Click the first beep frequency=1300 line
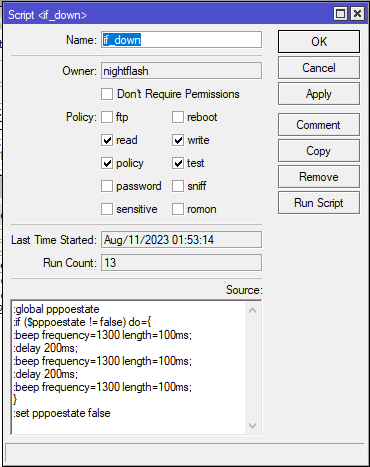370x467 pixels. coord(103,335)
